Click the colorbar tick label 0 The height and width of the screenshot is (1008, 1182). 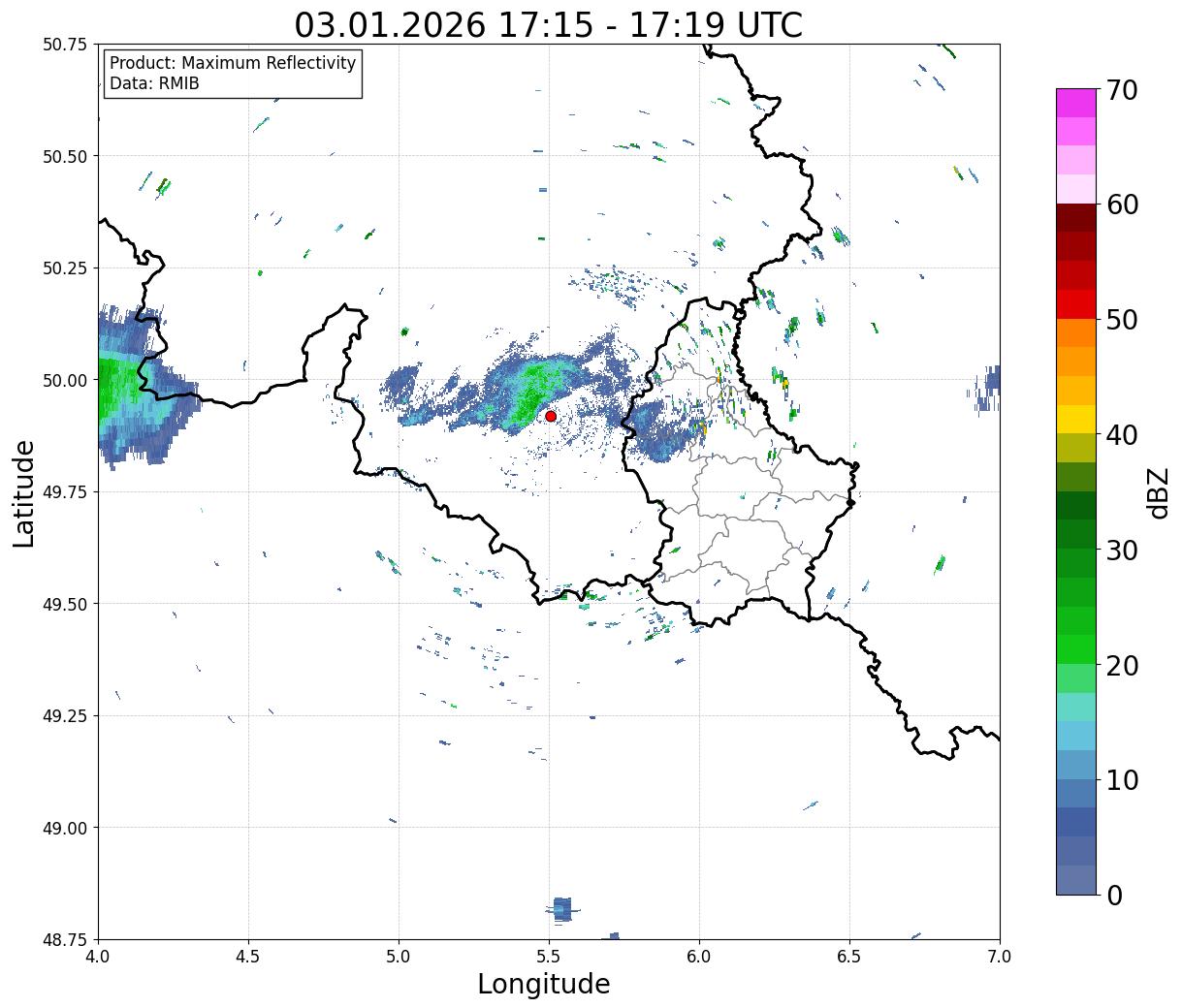click(1114, 896)
